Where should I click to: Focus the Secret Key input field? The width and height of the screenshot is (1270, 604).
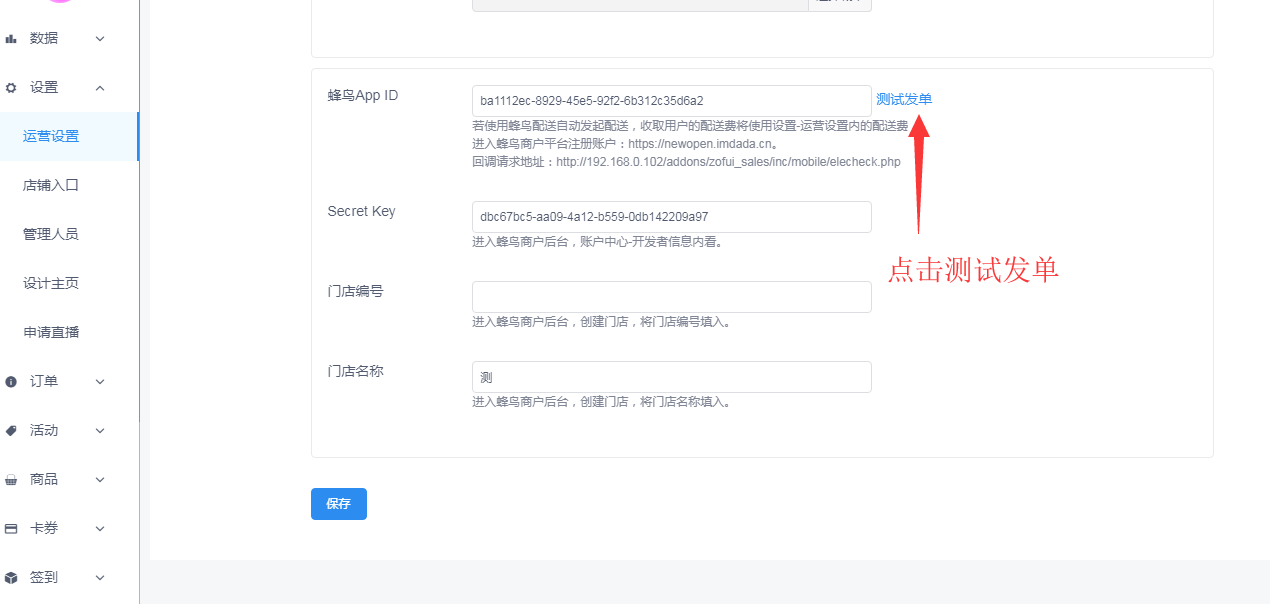[672, 217]
